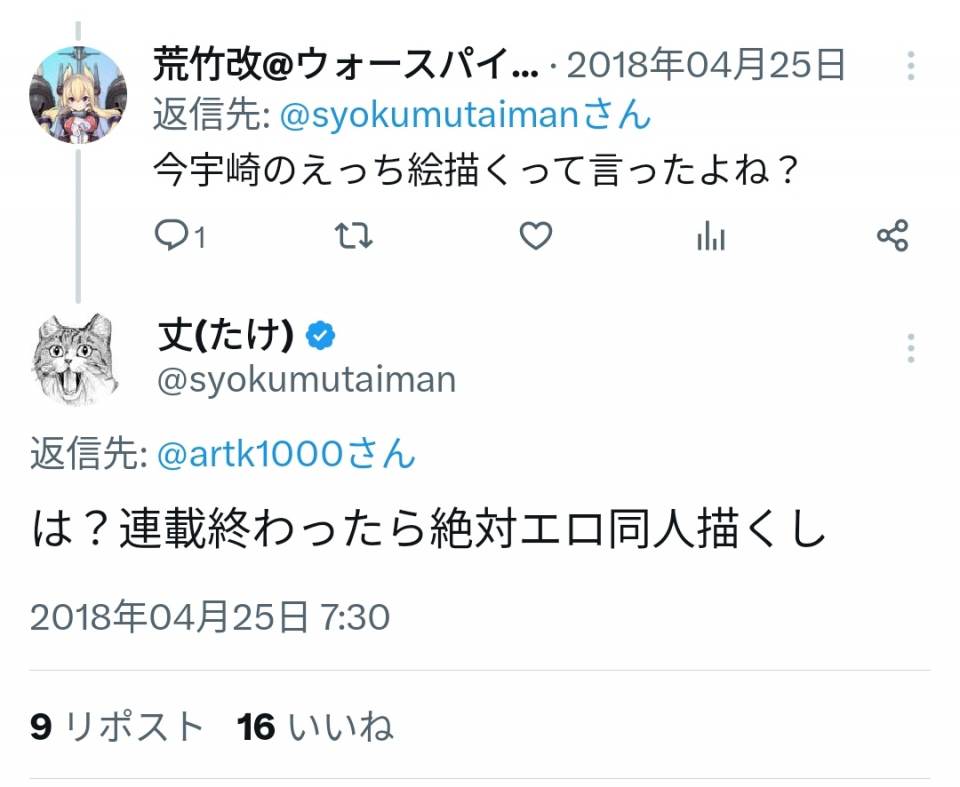Screen dimensions: 960x787
Task: View analytics for the first tweet
Action: (710, 236)
